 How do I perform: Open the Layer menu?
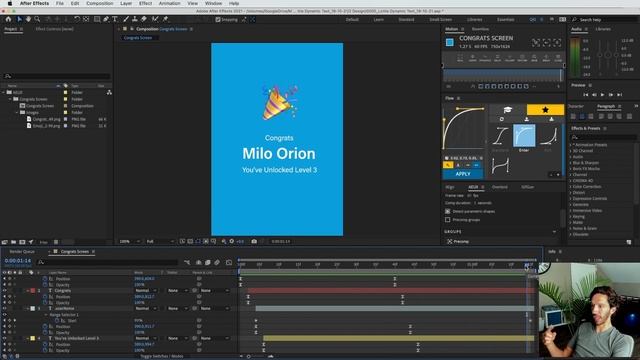pyautogui.click(x=126, y=3)
